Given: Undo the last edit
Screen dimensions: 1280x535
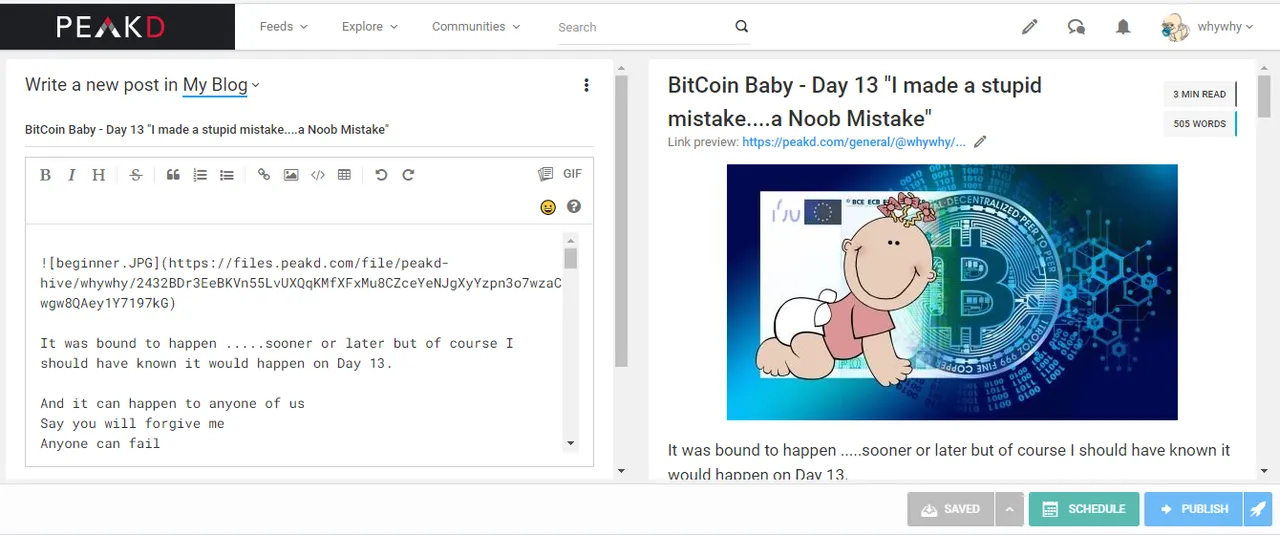Looking at the screenshot, I should coord(381,175).
